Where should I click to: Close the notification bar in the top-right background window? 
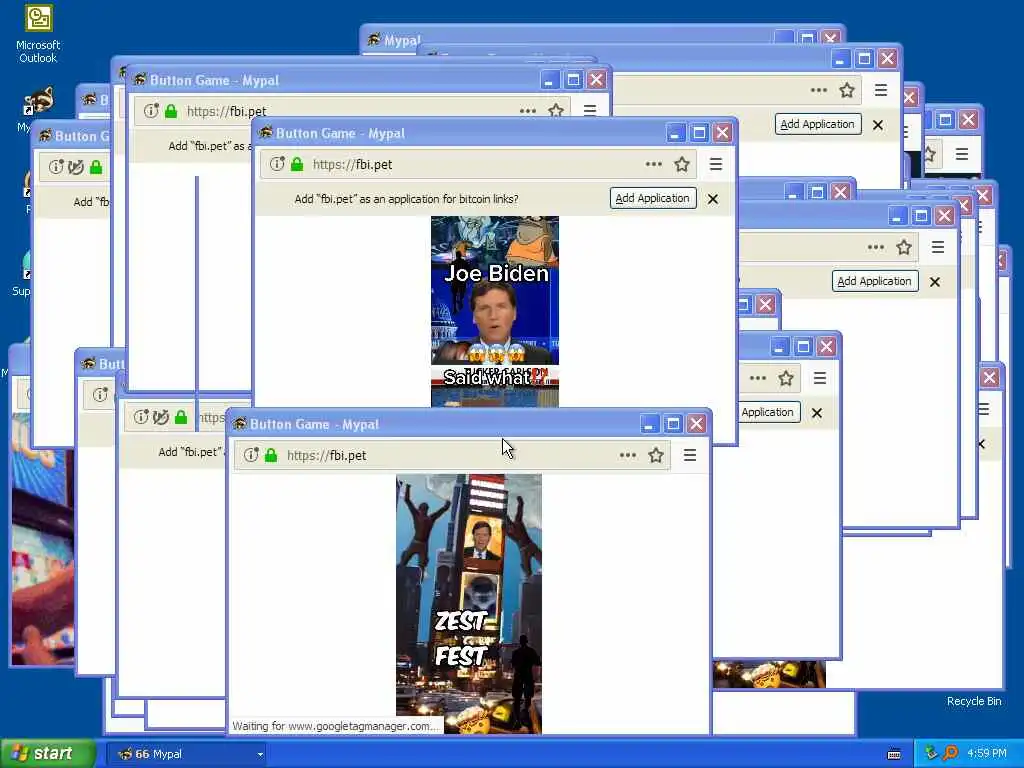pyautogui.click(x=878, y=125)
